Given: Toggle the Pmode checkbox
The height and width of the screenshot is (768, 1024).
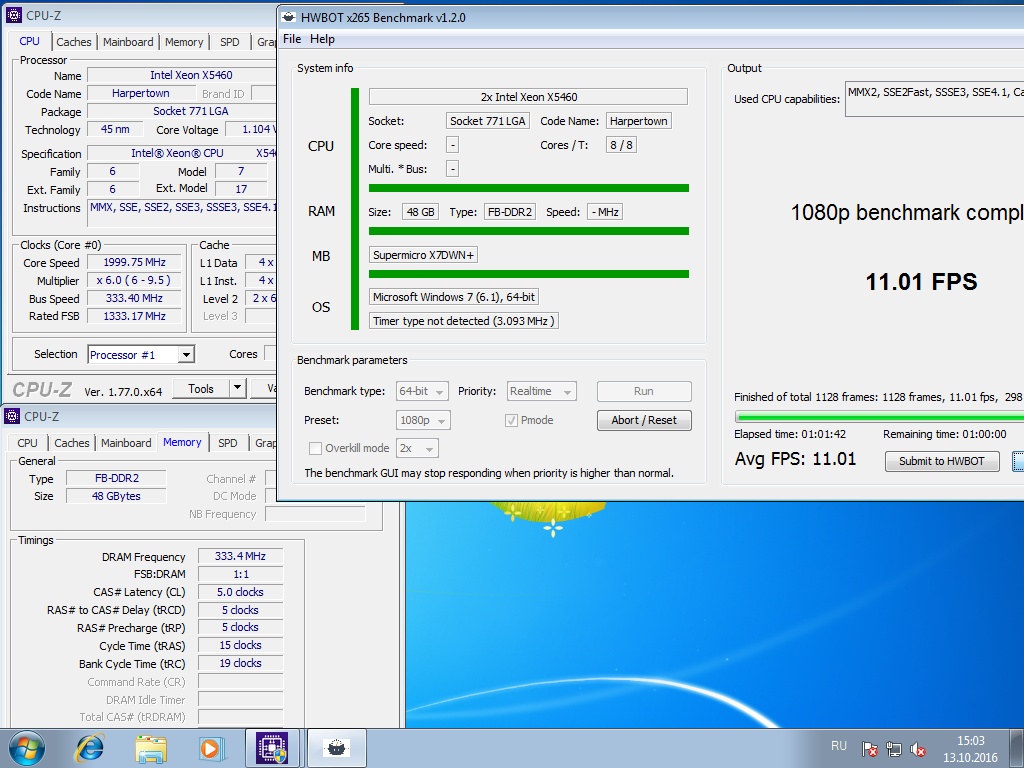Looking at the screenshot, I should pyautogui.click(x=511, y=420).
